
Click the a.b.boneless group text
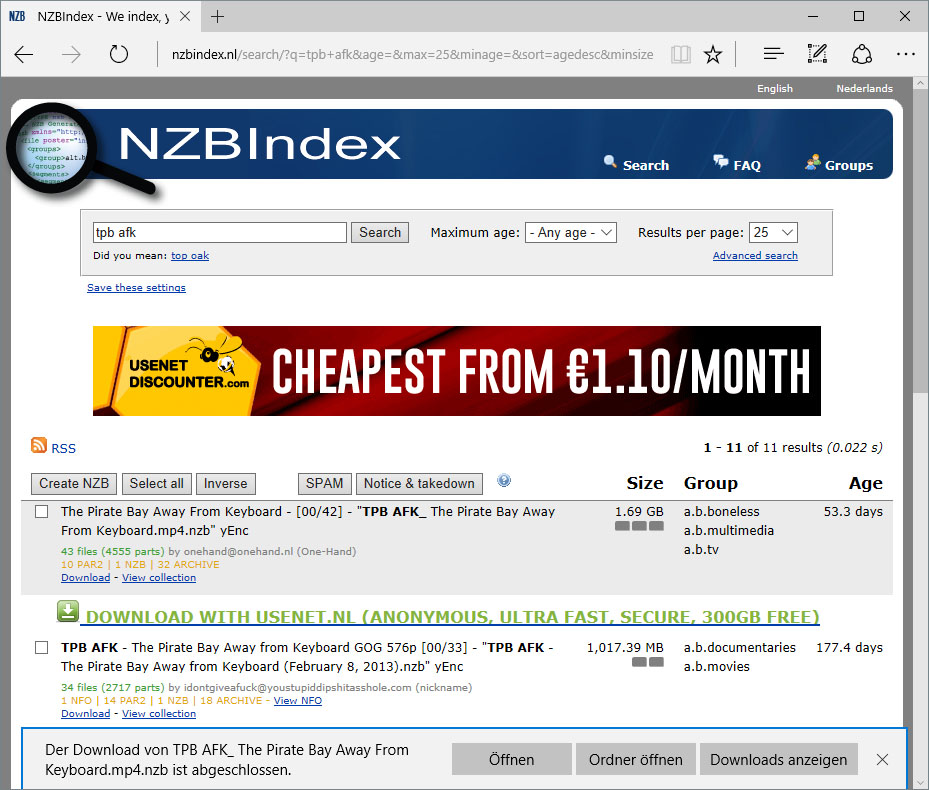(721, 511)
